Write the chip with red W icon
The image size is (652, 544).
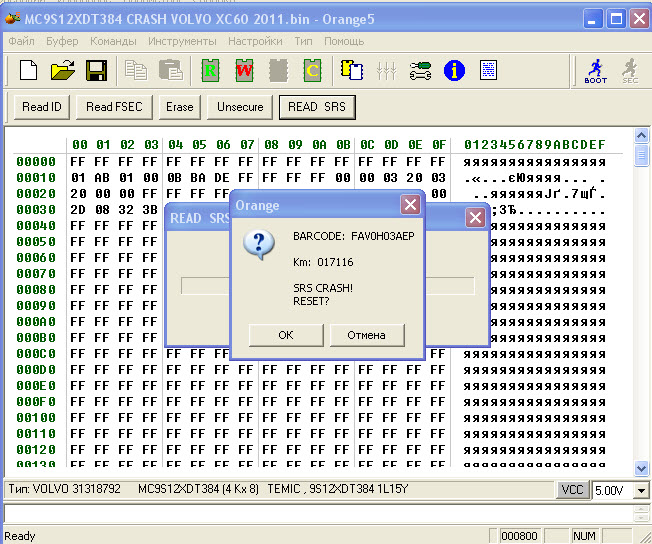[244, 70]
